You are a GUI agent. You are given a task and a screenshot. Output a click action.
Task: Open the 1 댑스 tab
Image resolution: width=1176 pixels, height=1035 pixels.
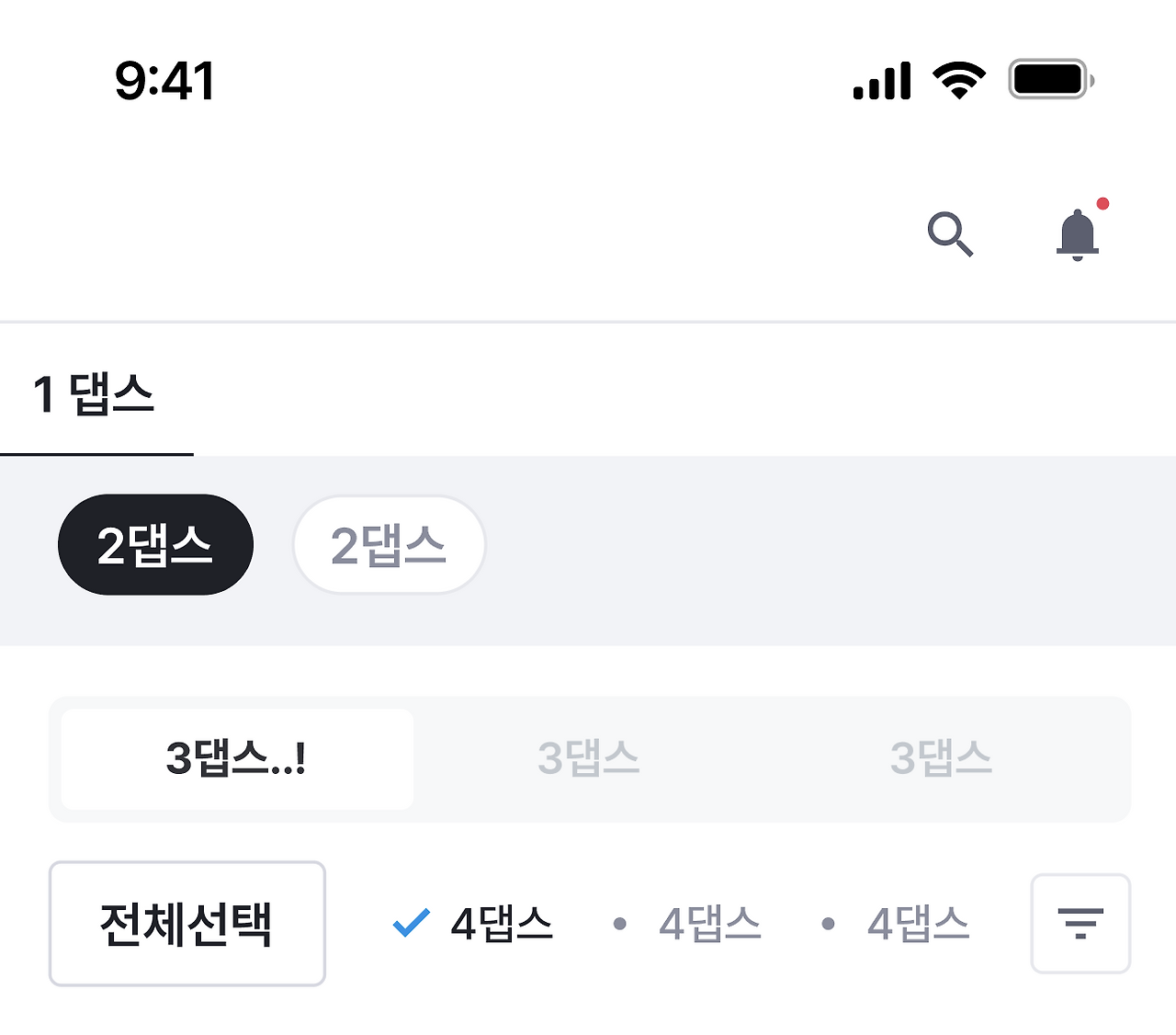(93, 395)
